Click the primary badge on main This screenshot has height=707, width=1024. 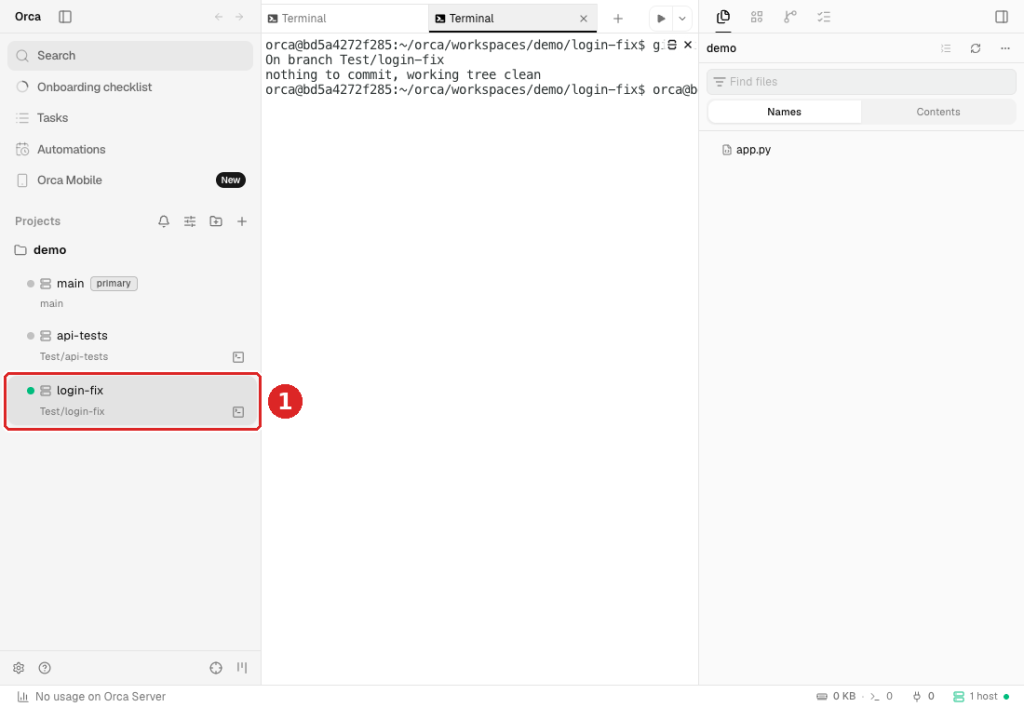(114, 283)
